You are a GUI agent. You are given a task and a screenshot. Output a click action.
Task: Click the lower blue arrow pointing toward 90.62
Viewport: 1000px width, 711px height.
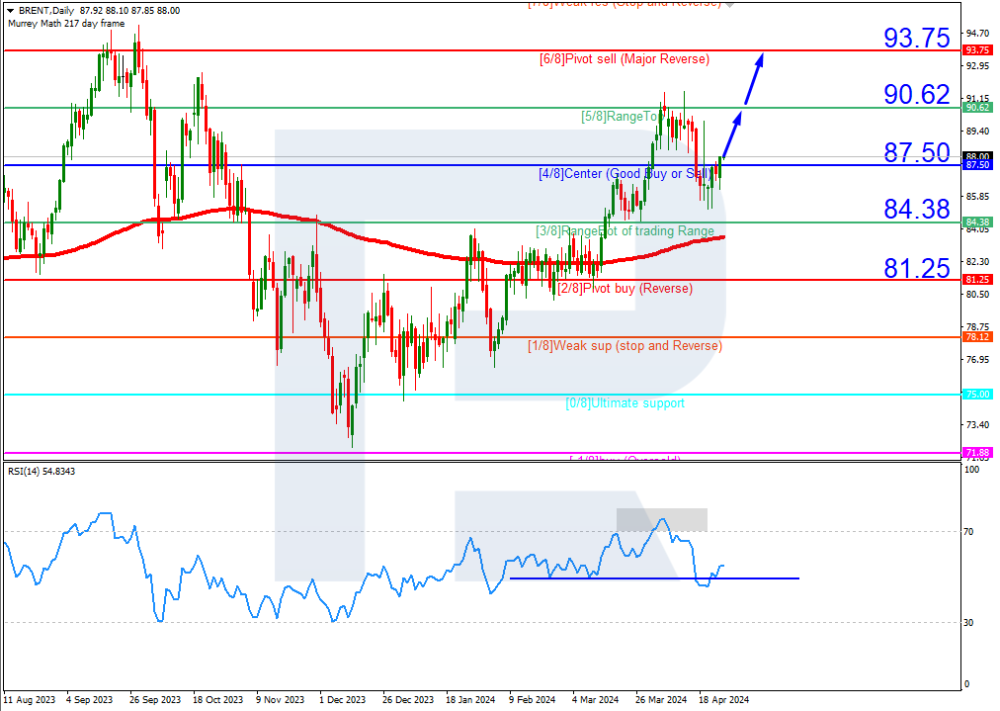[x=734, y=133]
